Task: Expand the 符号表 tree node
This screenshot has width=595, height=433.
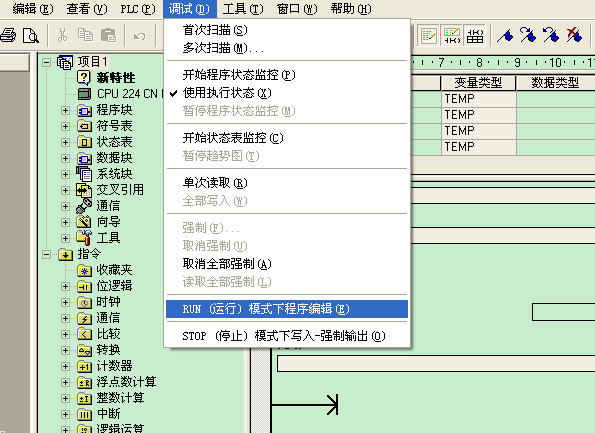Action: coord(65,126)
